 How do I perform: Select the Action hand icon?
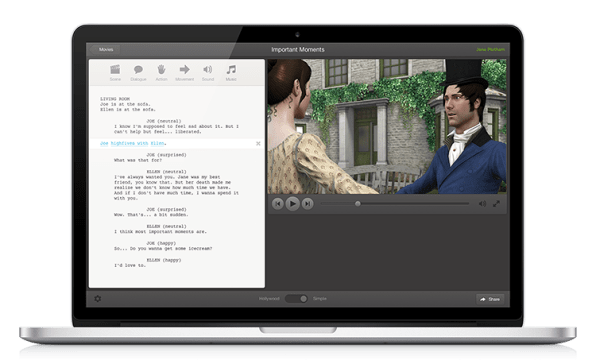pos(162,73)
